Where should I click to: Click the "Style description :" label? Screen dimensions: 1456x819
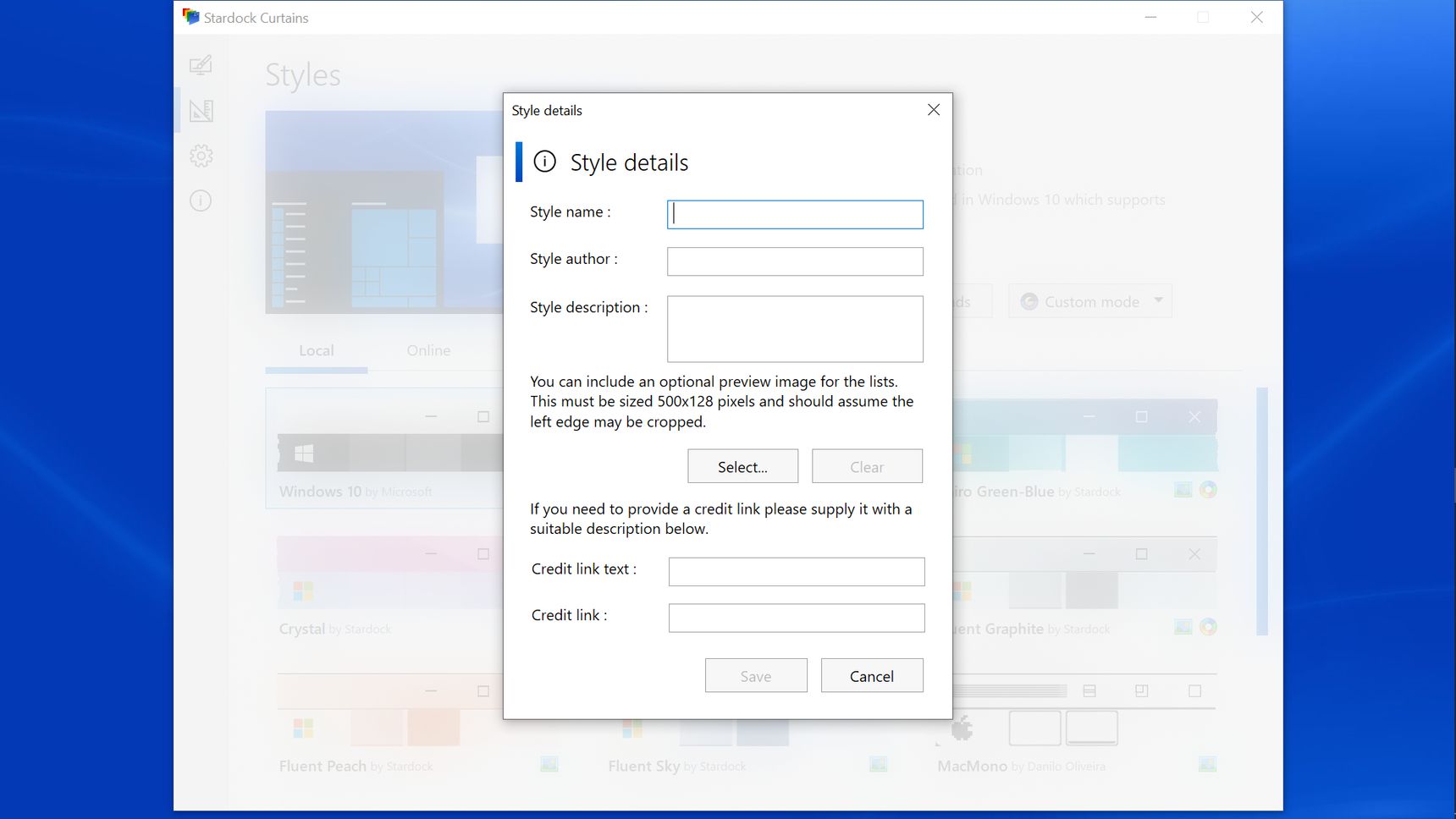(x=589, y=307)
